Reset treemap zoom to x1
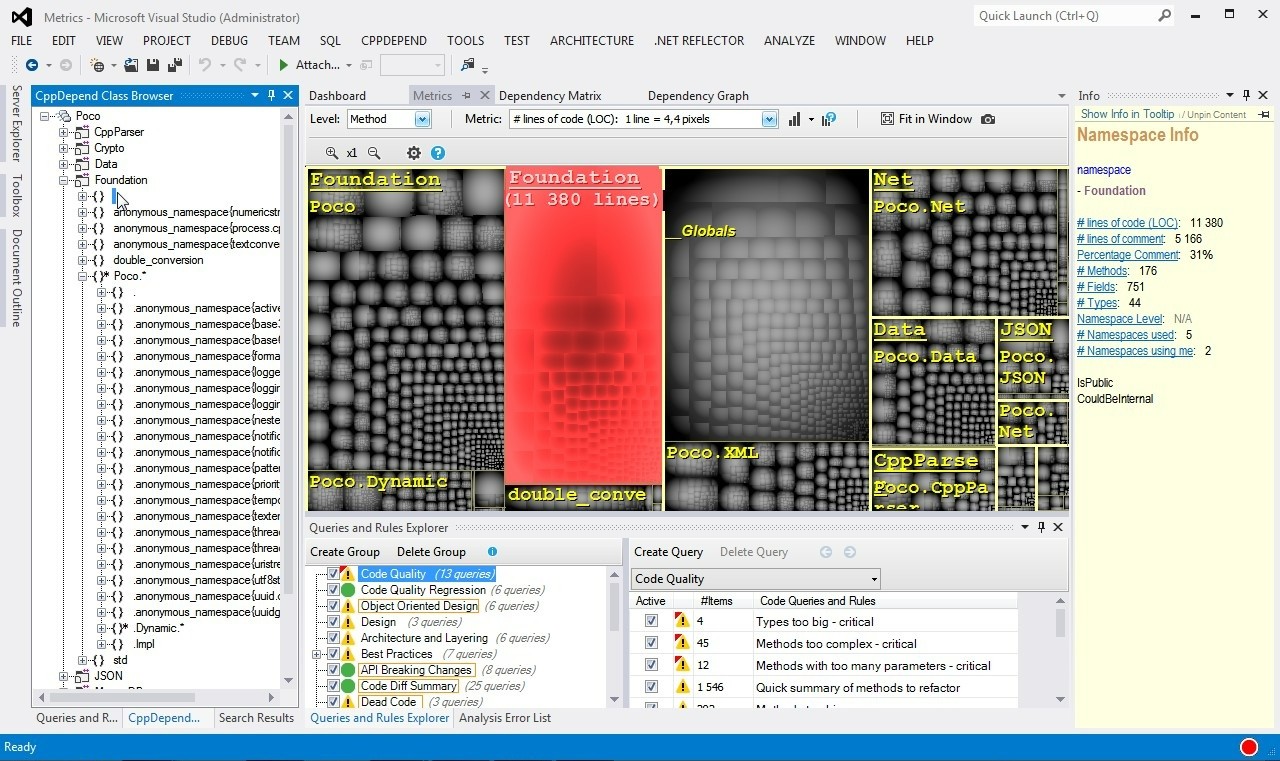The width and height of the screenshot is (1280, 761). [352, 153]
